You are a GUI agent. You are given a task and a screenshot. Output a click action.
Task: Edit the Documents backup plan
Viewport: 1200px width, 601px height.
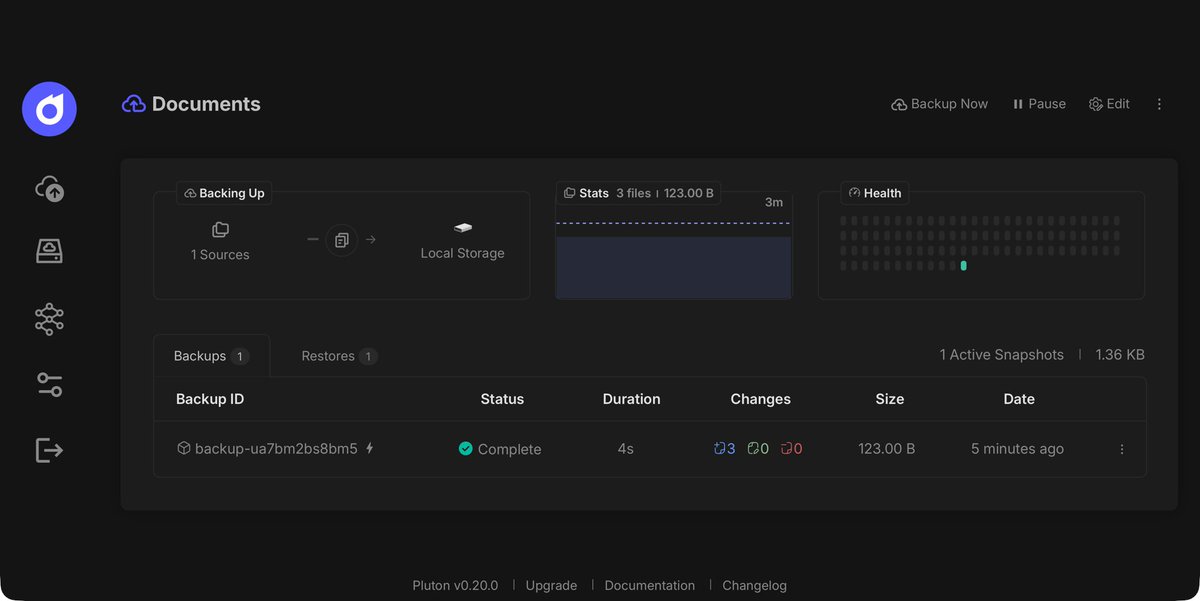coord(1109,104)
